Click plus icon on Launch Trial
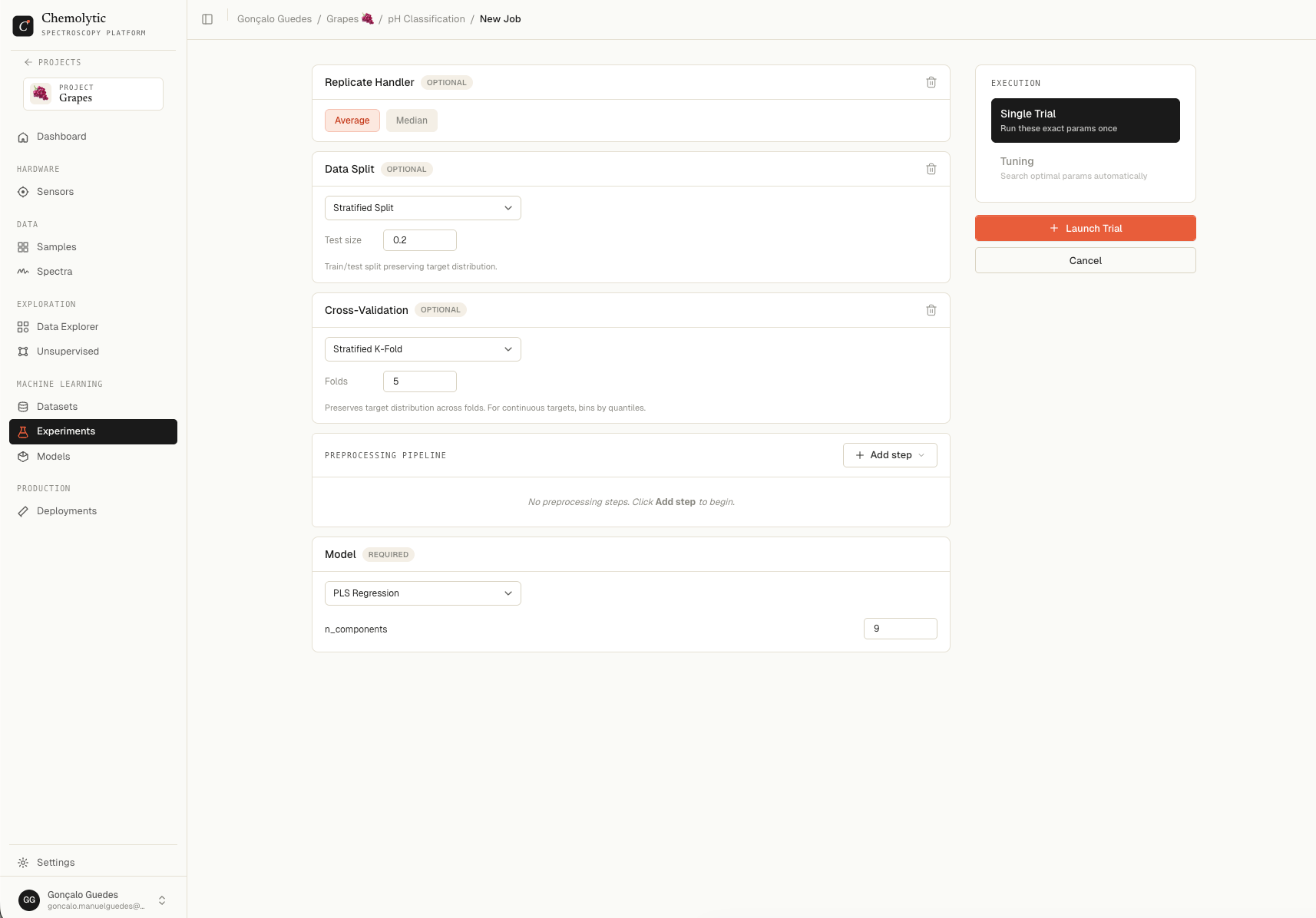 (x=1054, y=228)
